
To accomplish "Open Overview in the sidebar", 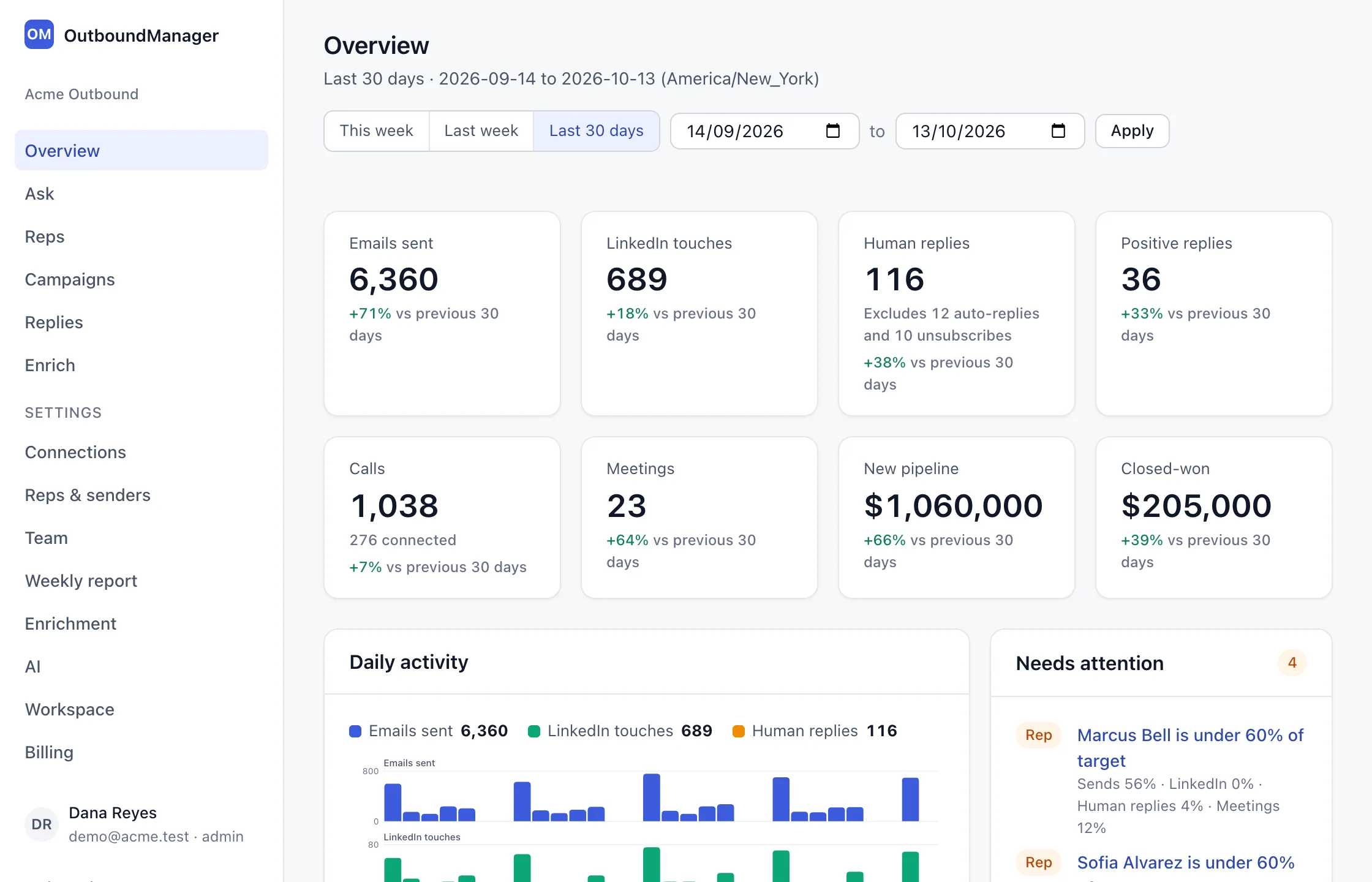I will point(141,150).
